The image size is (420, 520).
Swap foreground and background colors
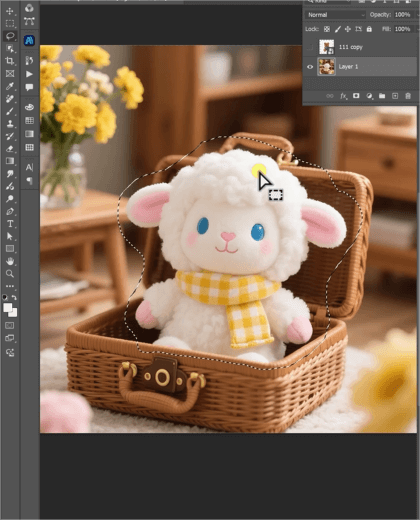[14, 297]
